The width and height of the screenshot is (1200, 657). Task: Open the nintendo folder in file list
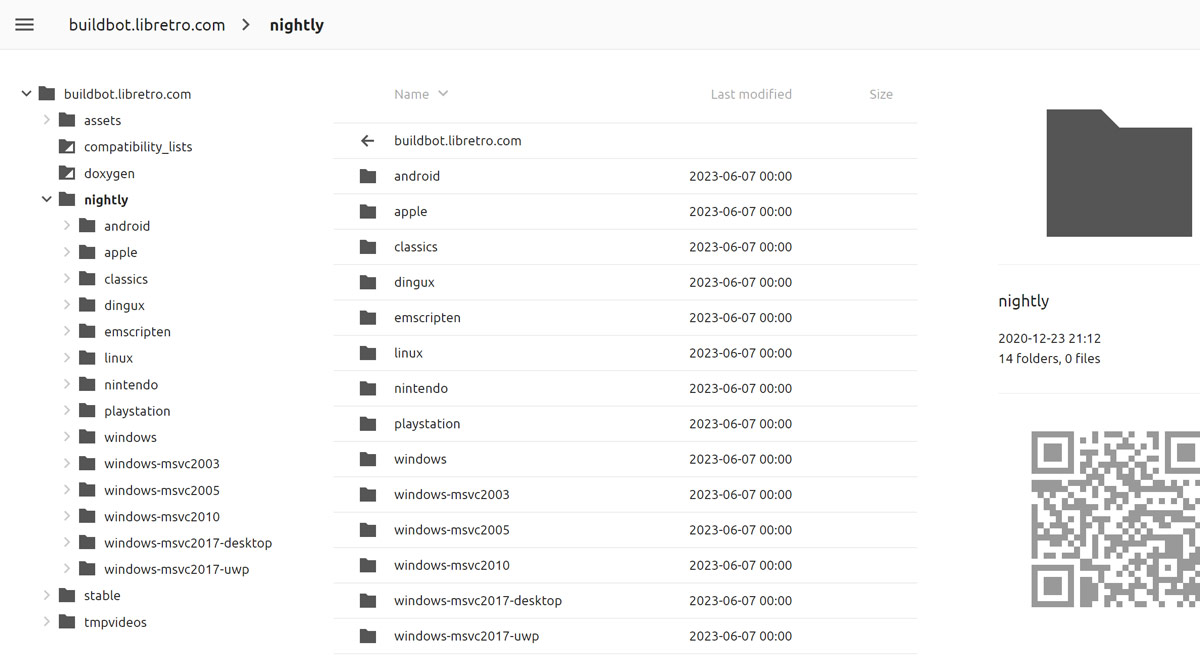point(421,388)
